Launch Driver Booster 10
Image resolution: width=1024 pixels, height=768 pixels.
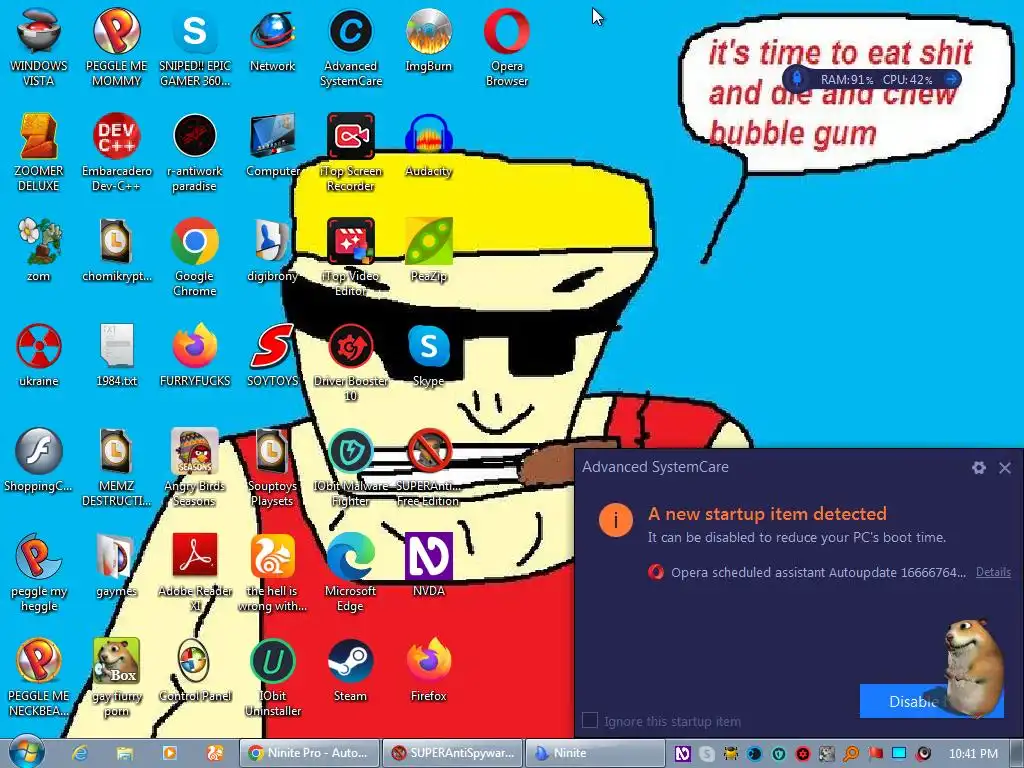[351, 362]
